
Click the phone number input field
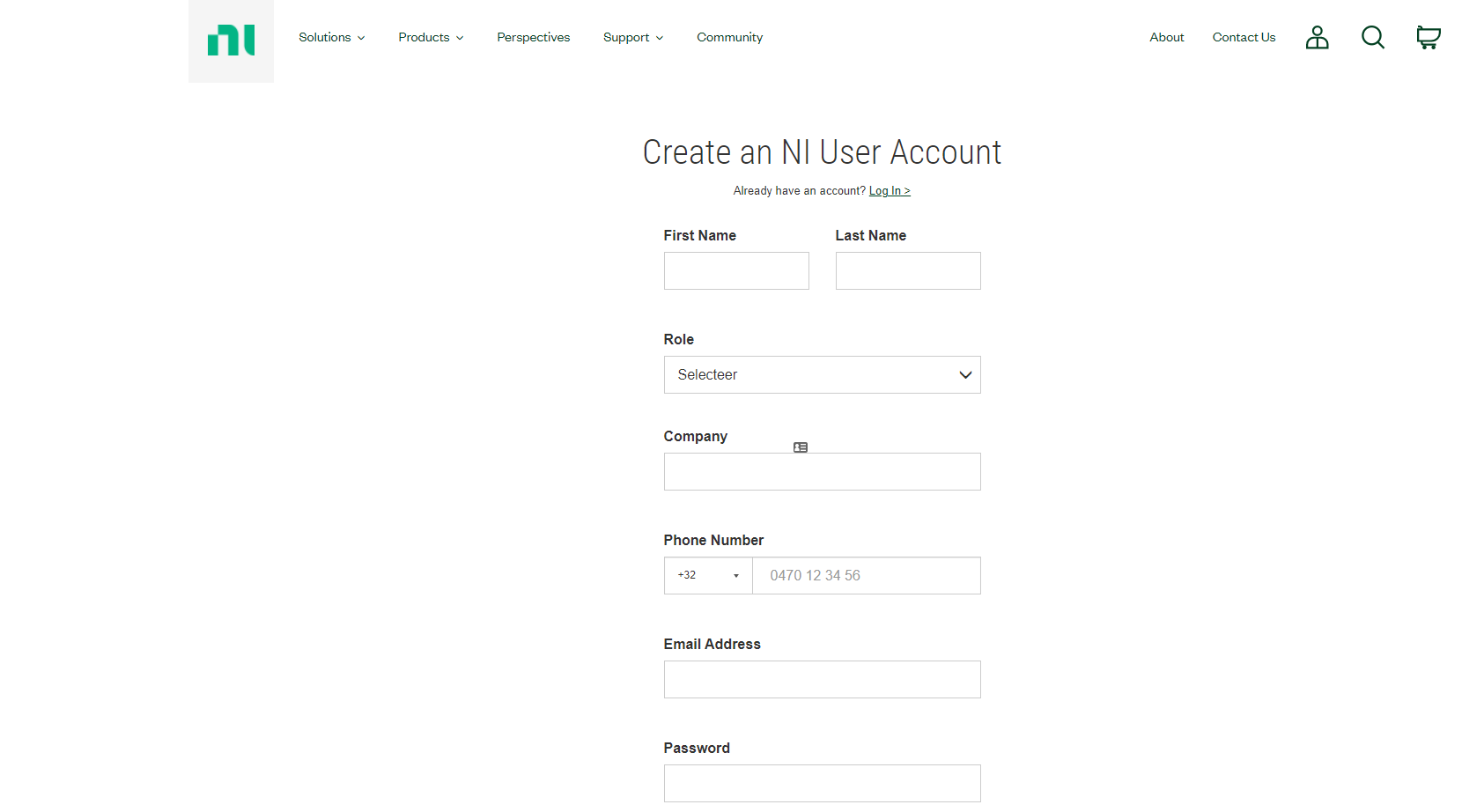[867, 575]
